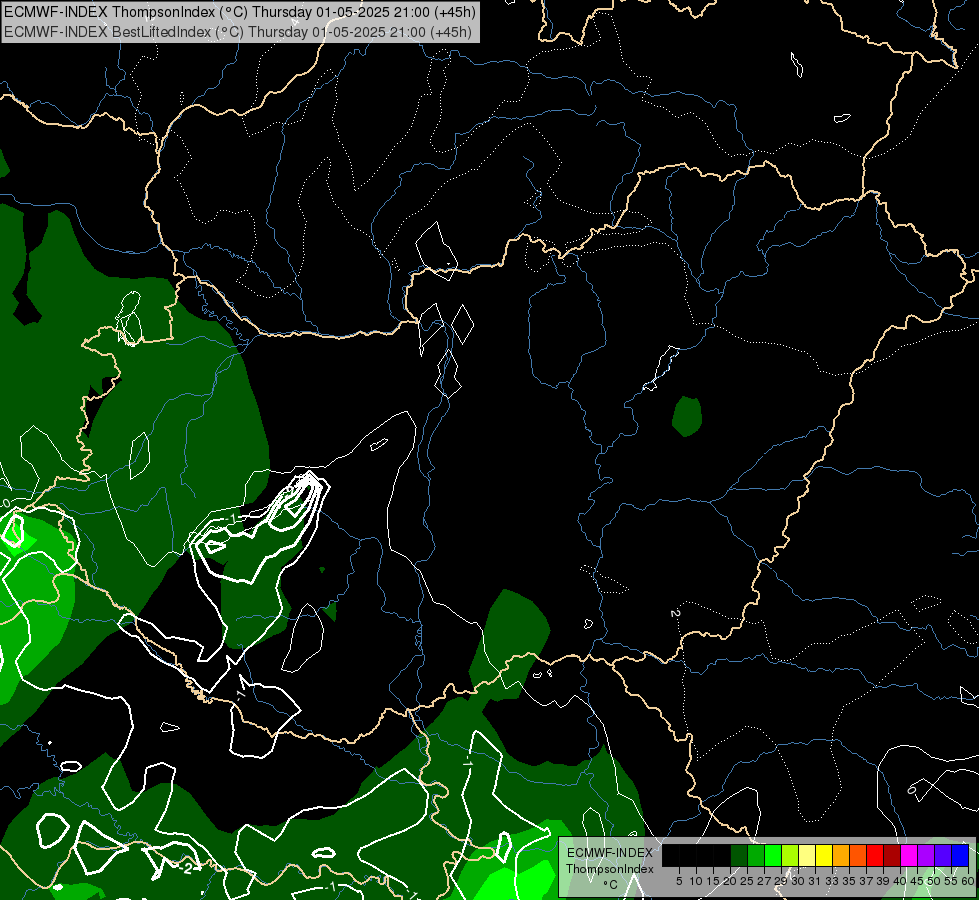This screenshot has height=900, width=979.
Task: Click the dark green 20–25 legend swatch
Action: point(739,856)
